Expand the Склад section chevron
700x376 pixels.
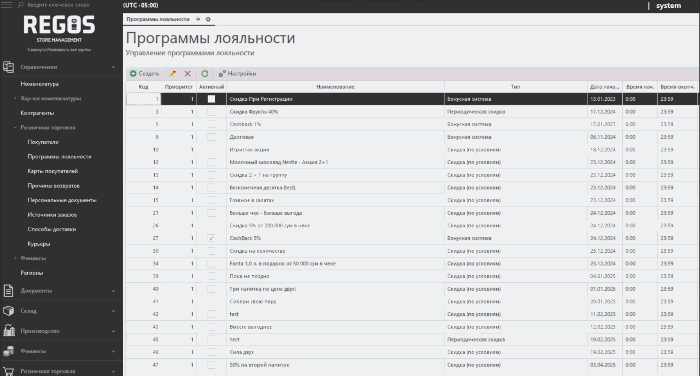pyautogui.click(x=113, y=311)
